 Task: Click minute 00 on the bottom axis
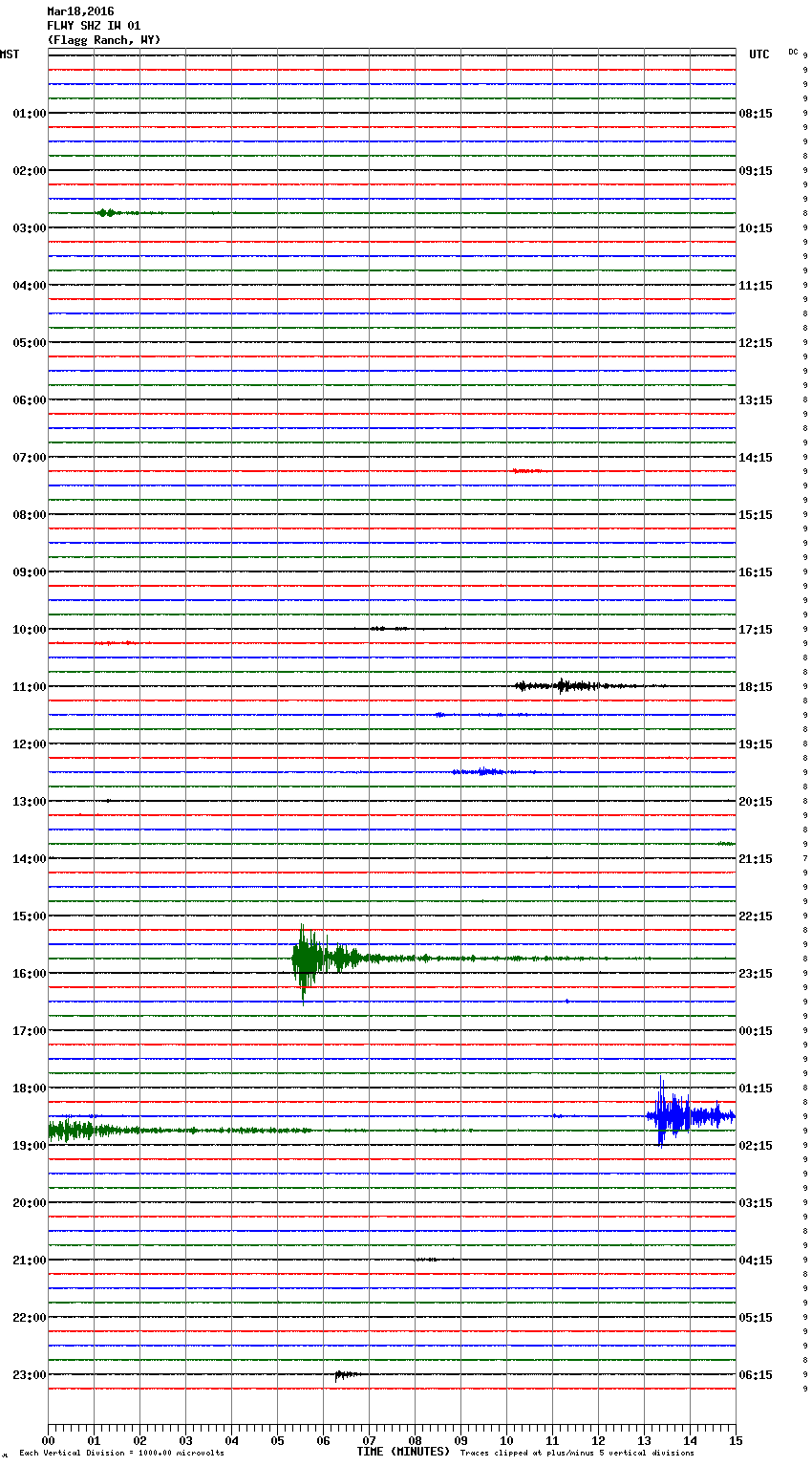click(x=48, y=1440)
